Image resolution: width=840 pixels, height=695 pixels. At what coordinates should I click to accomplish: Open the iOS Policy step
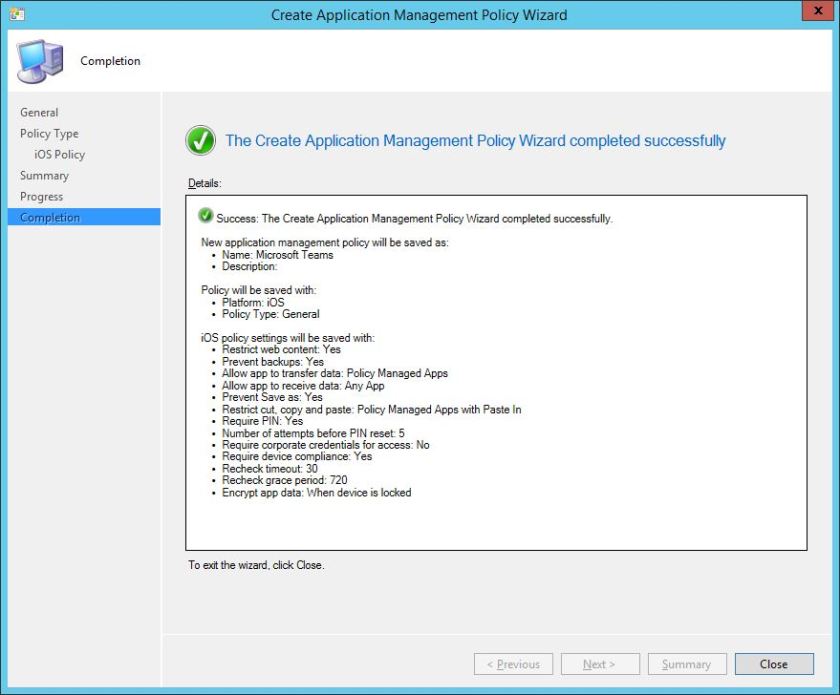coord(60,154)
